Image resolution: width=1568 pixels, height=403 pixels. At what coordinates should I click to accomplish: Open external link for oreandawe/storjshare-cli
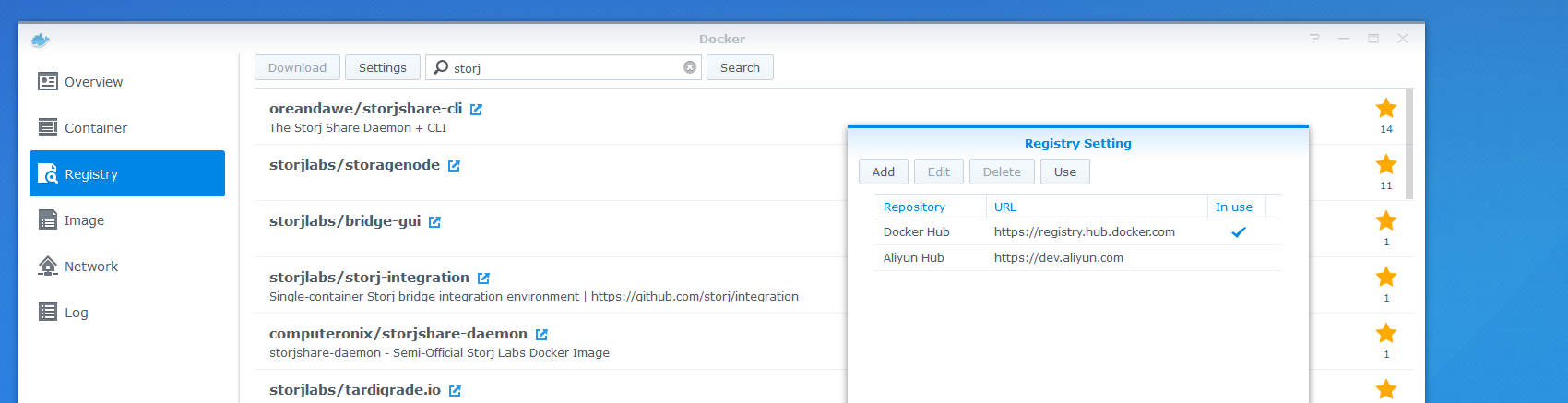click(x=476, y=110)
